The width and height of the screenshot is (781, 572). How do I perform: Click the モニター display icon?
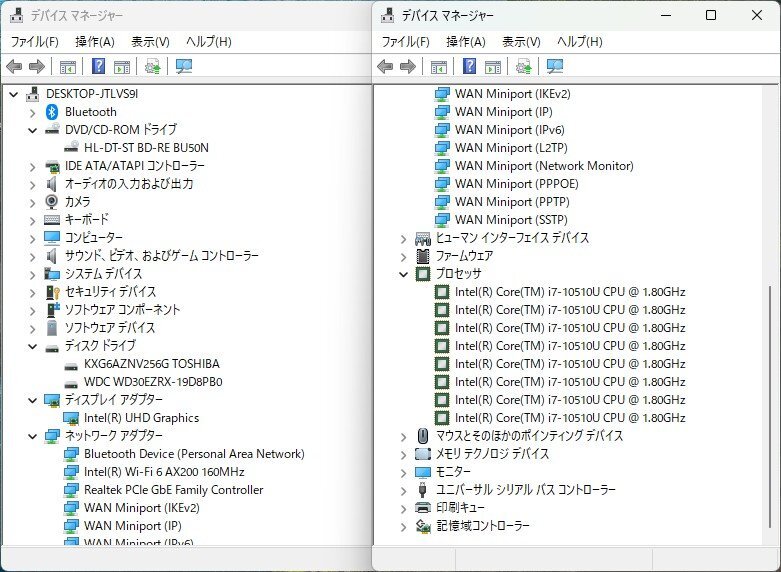423,472
